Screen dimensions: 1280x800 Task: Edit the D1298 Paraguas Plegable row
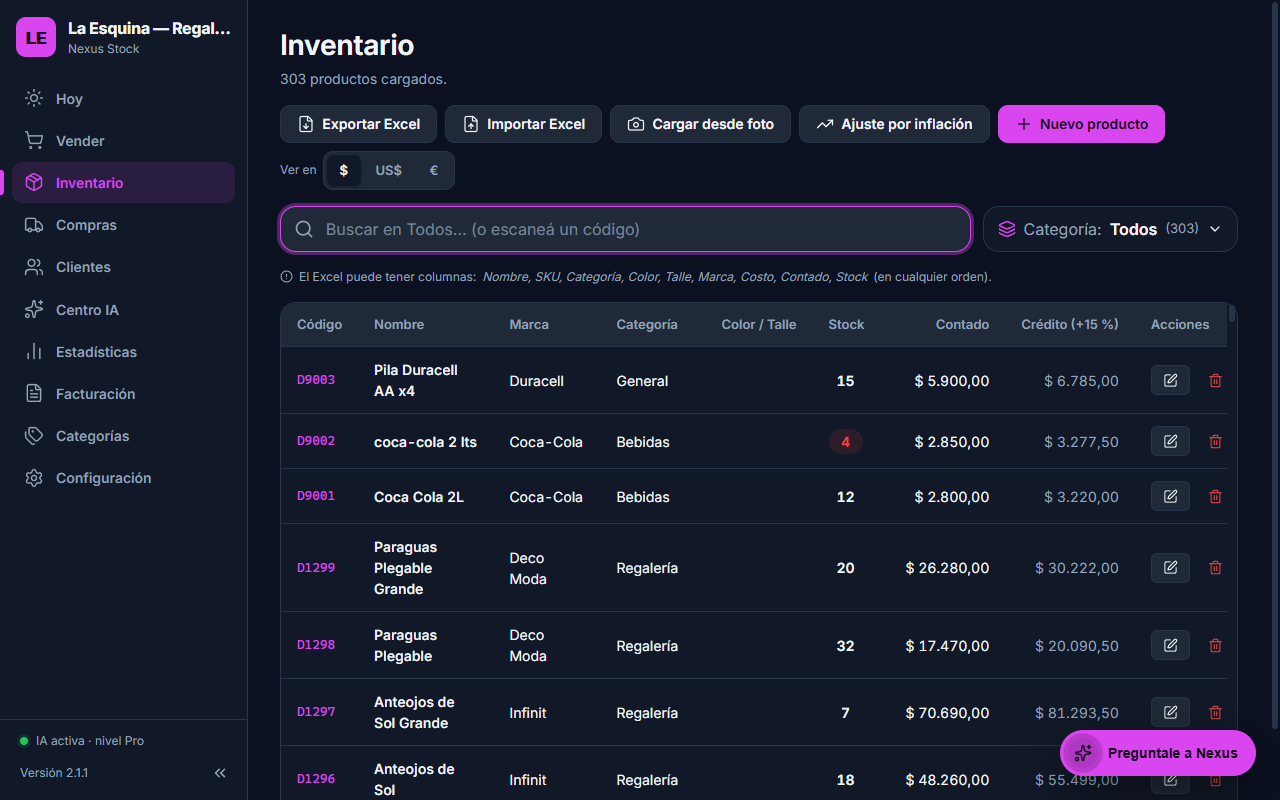(1170, 645)
